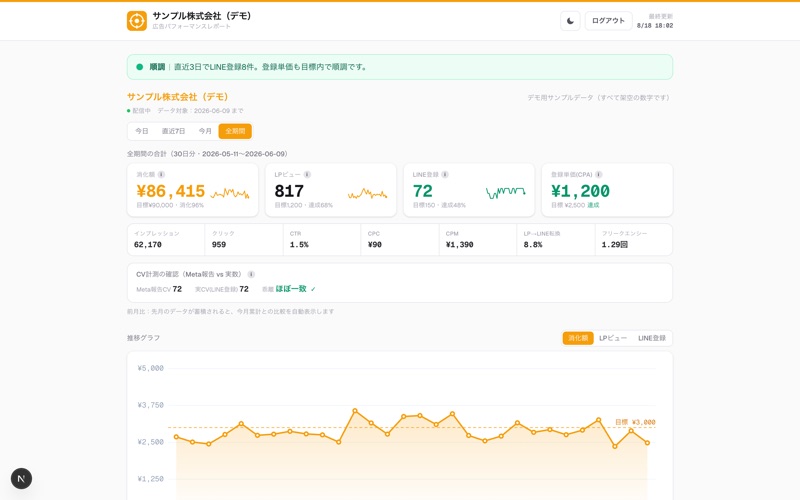
Task: Open info icon next to LPビュー
Action: pos(307,174)
